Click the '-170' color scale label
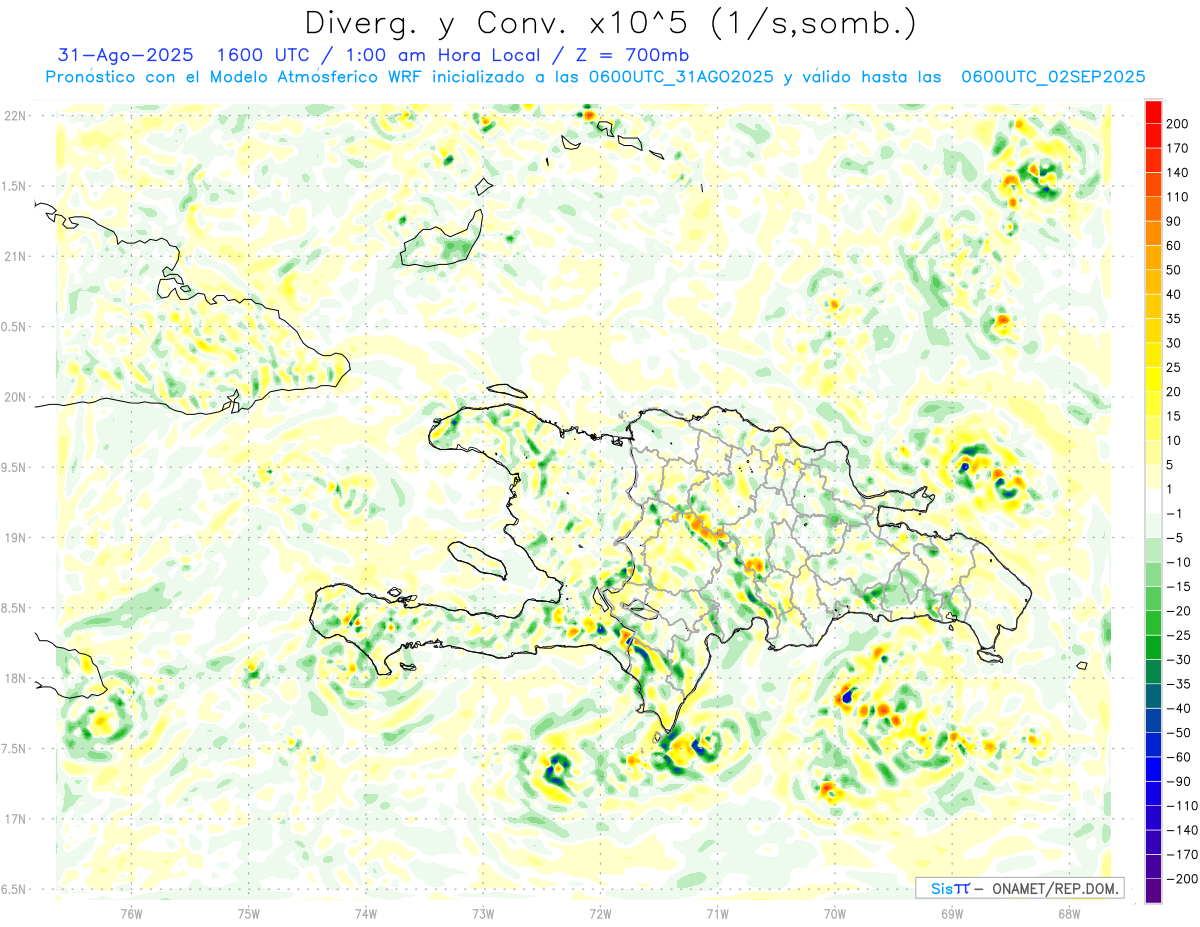This screenshot has height=927, width=1200. tap(1182, 855)
